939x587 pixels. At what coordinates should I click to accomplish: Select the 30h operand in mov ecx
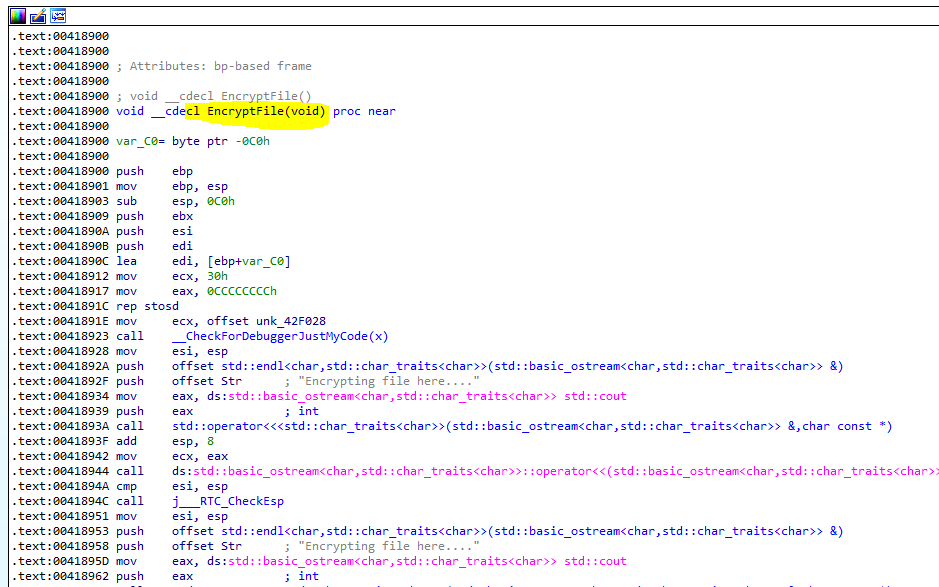217,276
